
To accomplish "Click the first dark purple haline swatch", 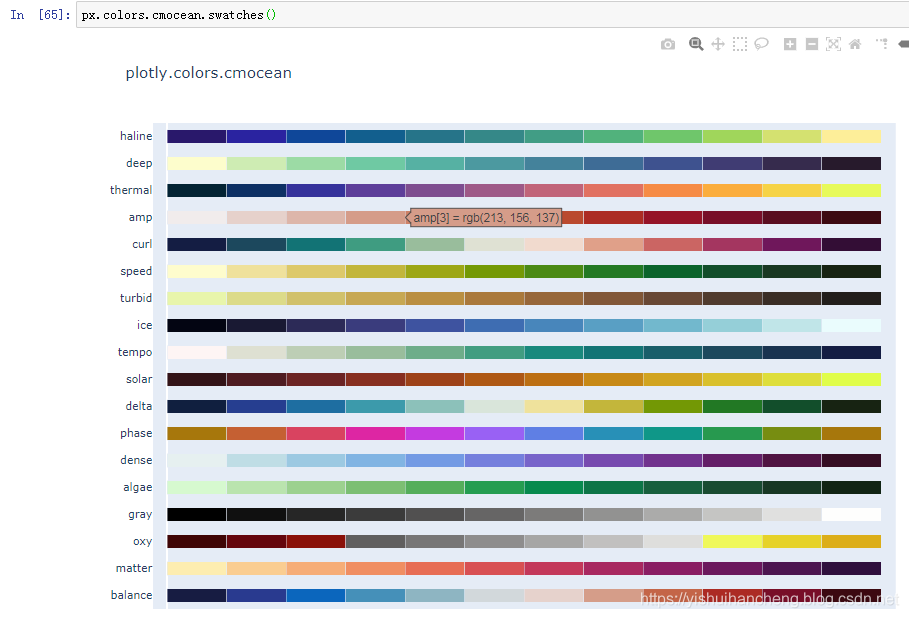I will 197,136.
